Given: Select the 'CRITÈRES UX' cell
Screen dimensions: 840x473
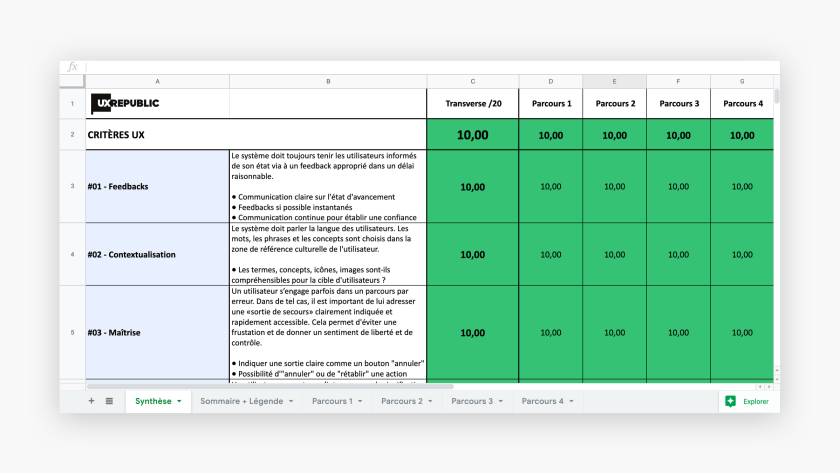Looking at the screenshot, I should pos(256,134).
